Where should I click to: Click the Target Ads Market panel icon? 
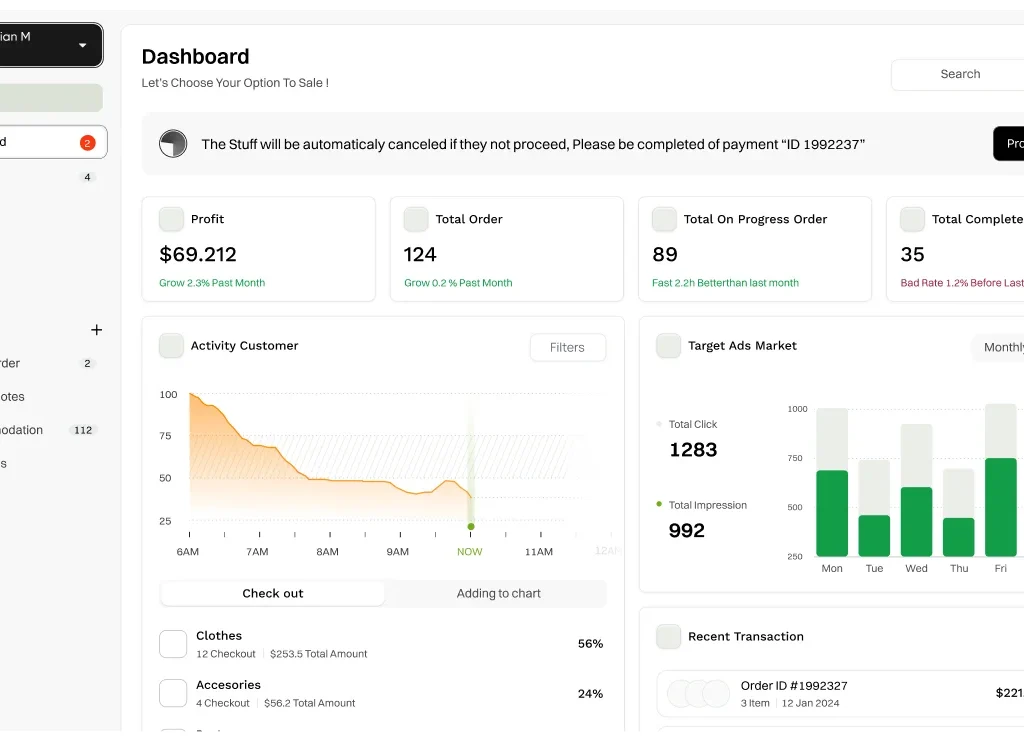pyautogui.click(x=668, y=346)
